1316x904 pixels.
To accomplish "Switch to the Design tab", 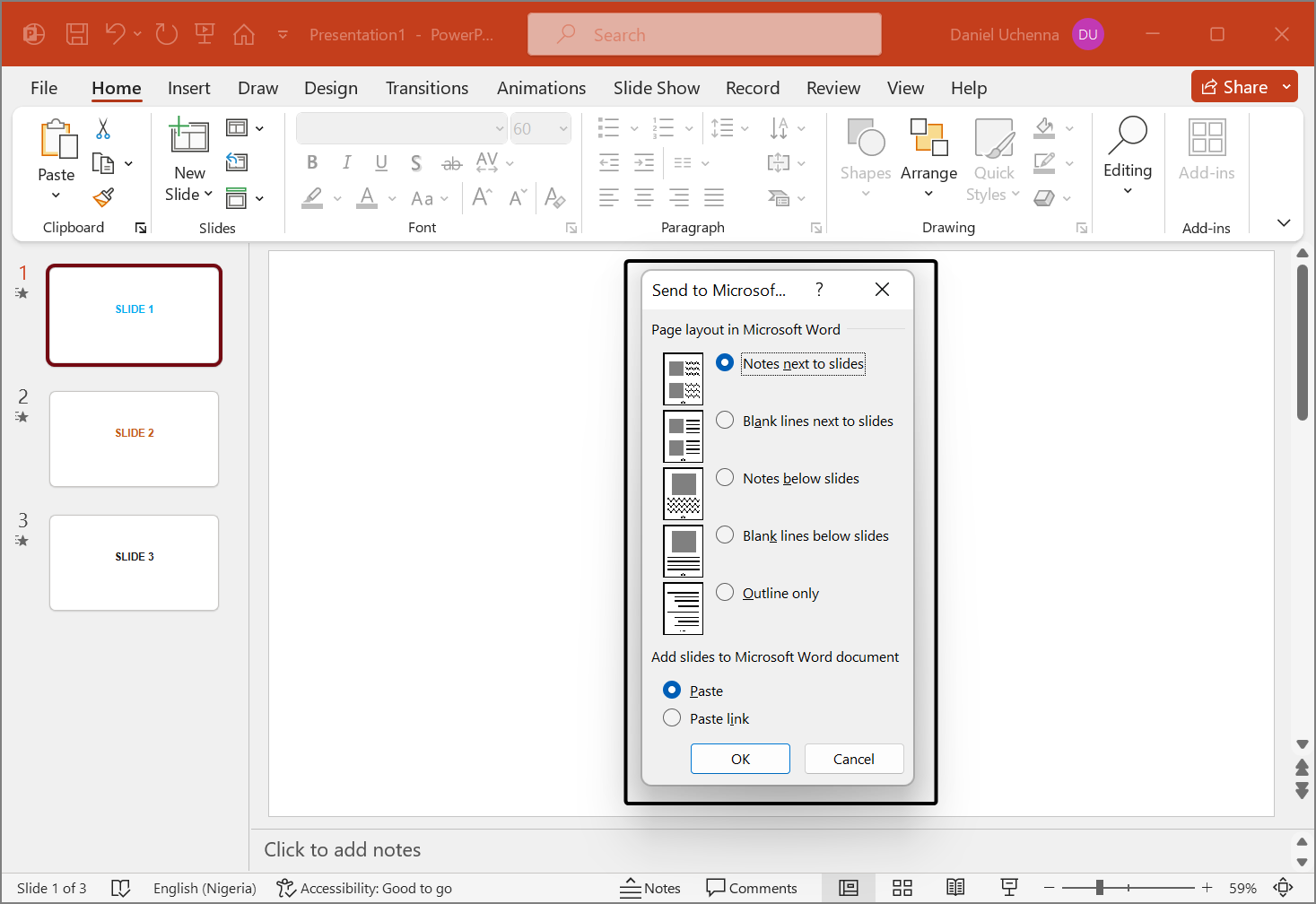I will [x=330, y=88].
